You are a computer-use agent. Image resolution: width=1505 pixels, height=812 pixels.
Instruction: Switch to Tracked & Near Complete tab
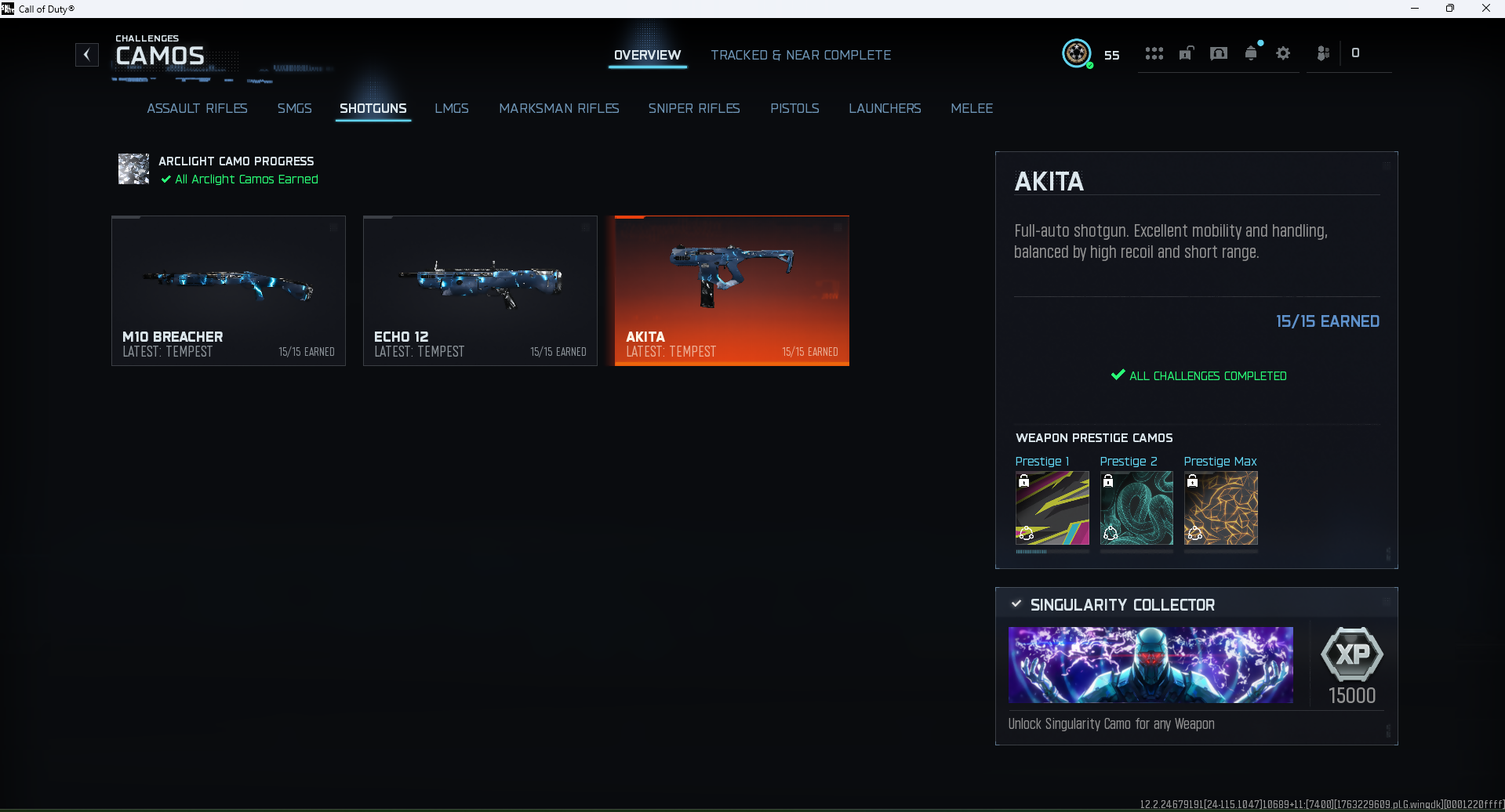(801, 55)
